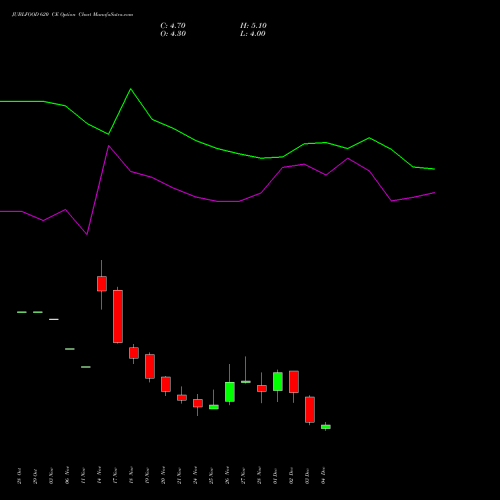
Task: Click the 27 Nov date label
Action: [x=243, y=476]
